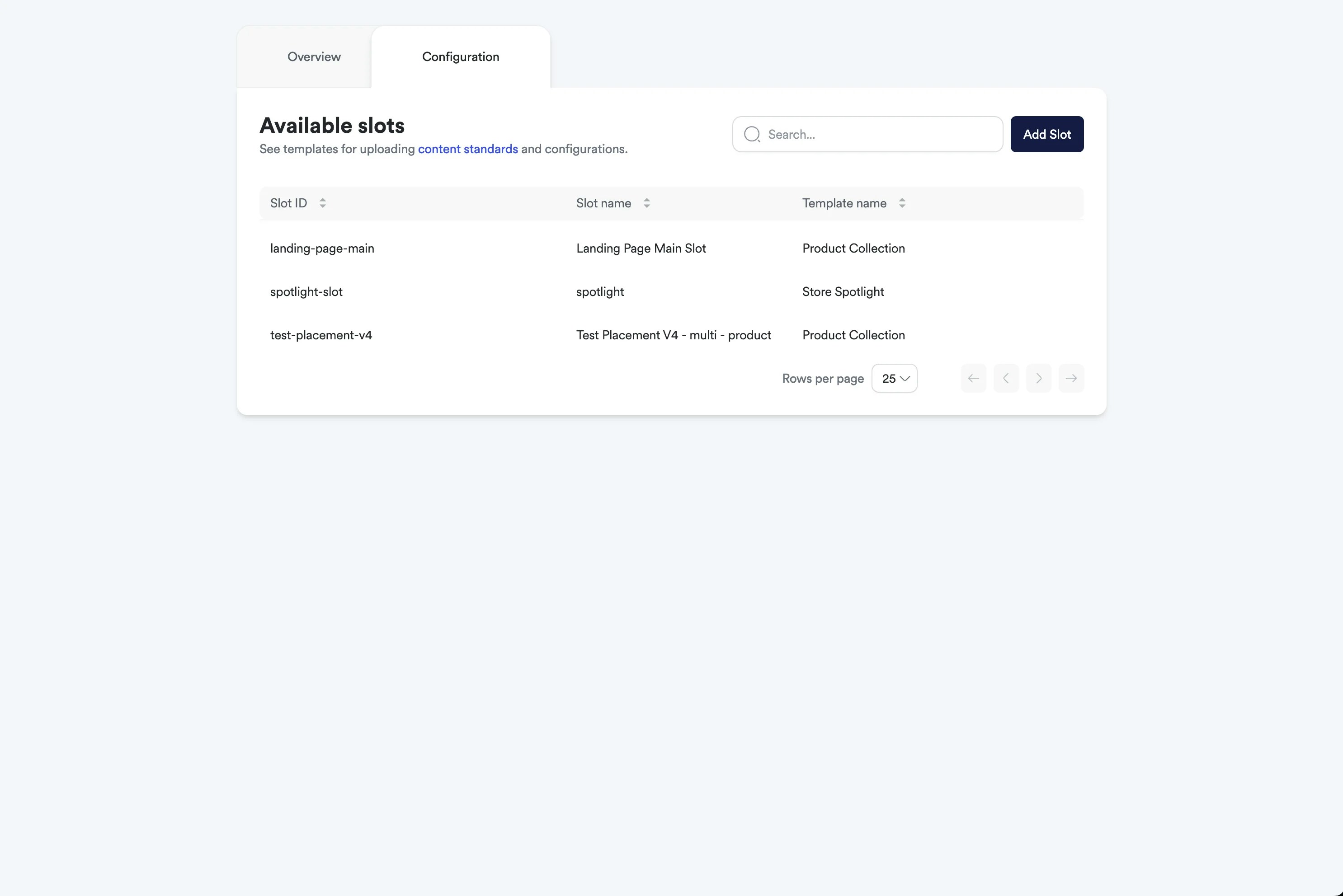Switch to the Configuration tab
Viewport: 1343px width, 896px height.
461,56
